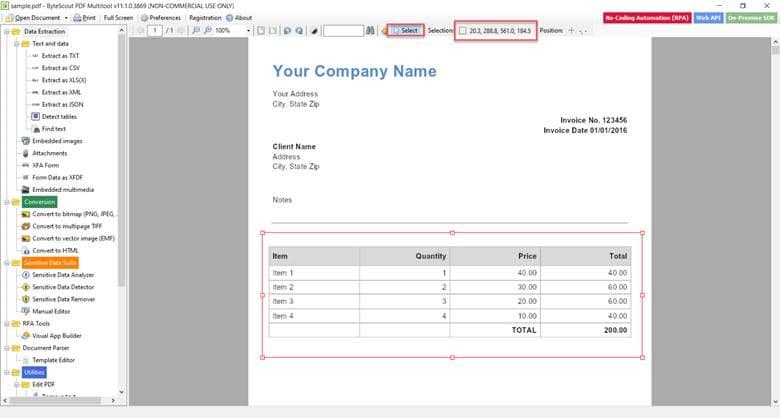Click the Web API button

(709, 18)
